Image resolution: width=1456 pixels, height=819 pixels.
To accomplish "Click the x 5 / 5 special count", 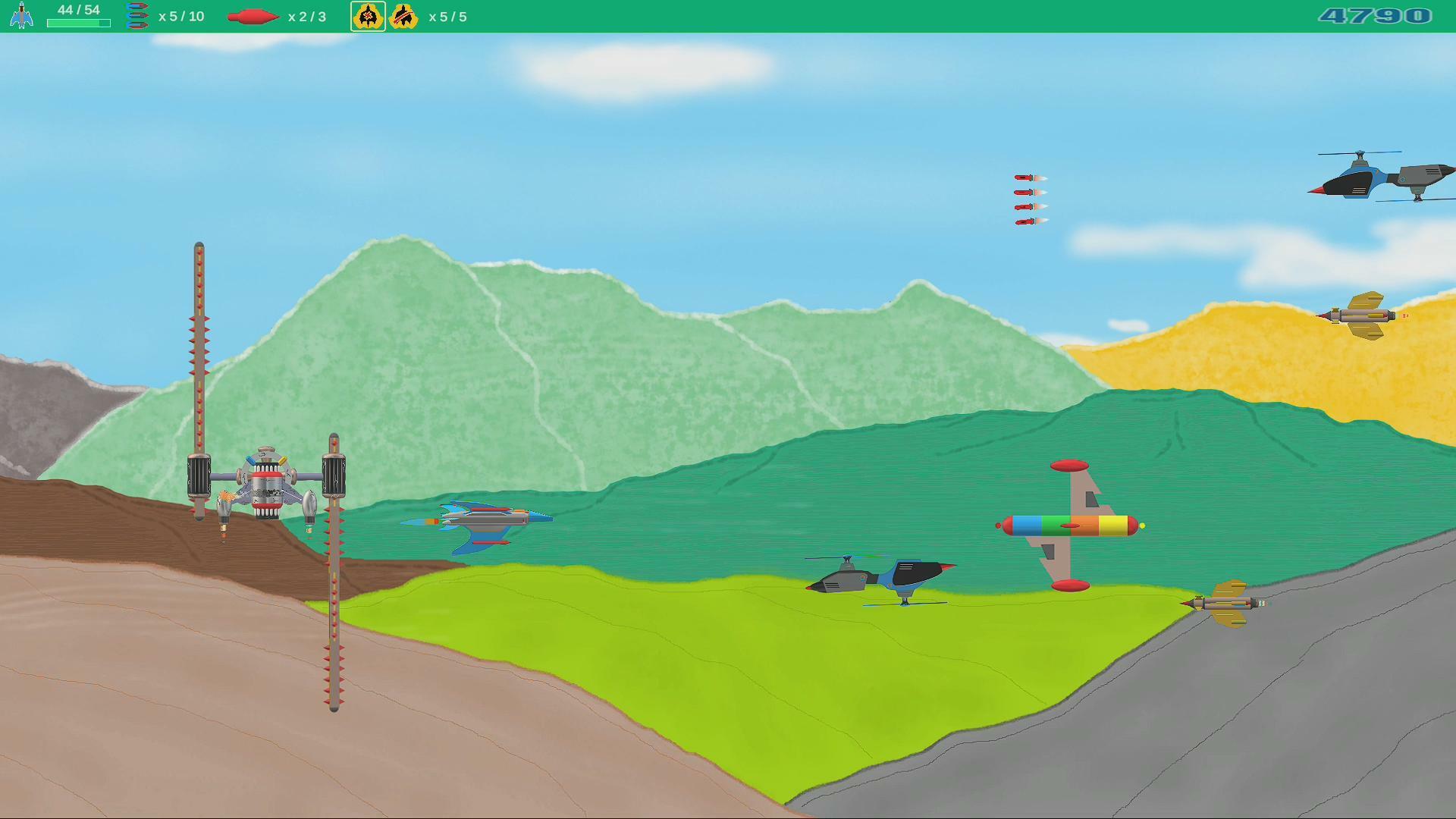I will pos(447,17).
